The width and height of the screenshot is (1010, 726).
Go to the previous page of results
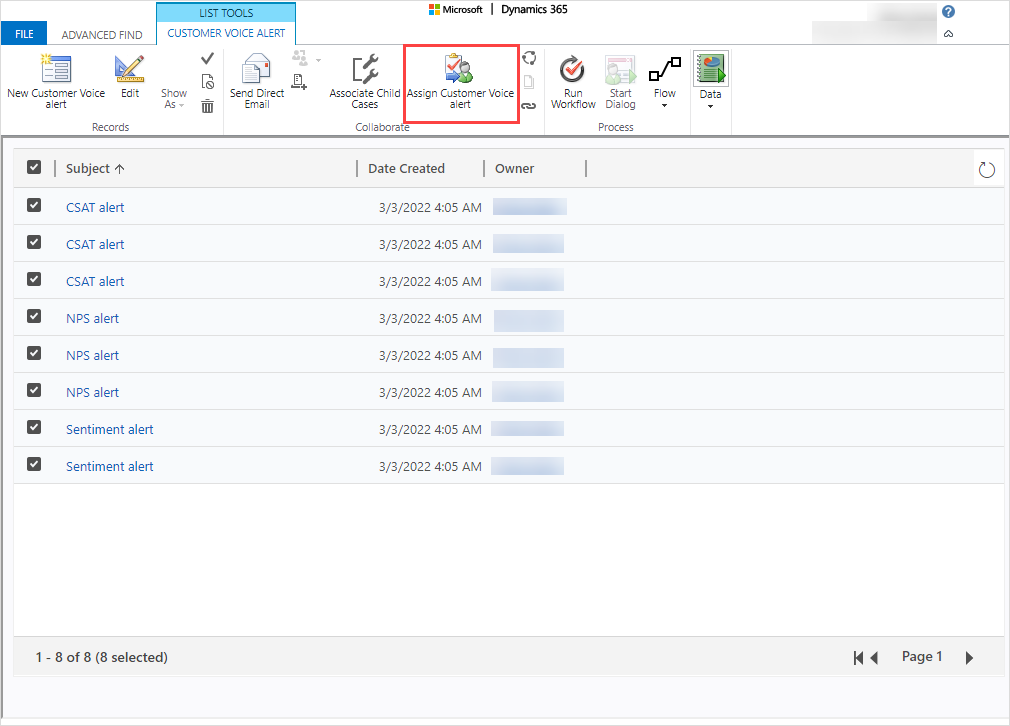(874, 658)
